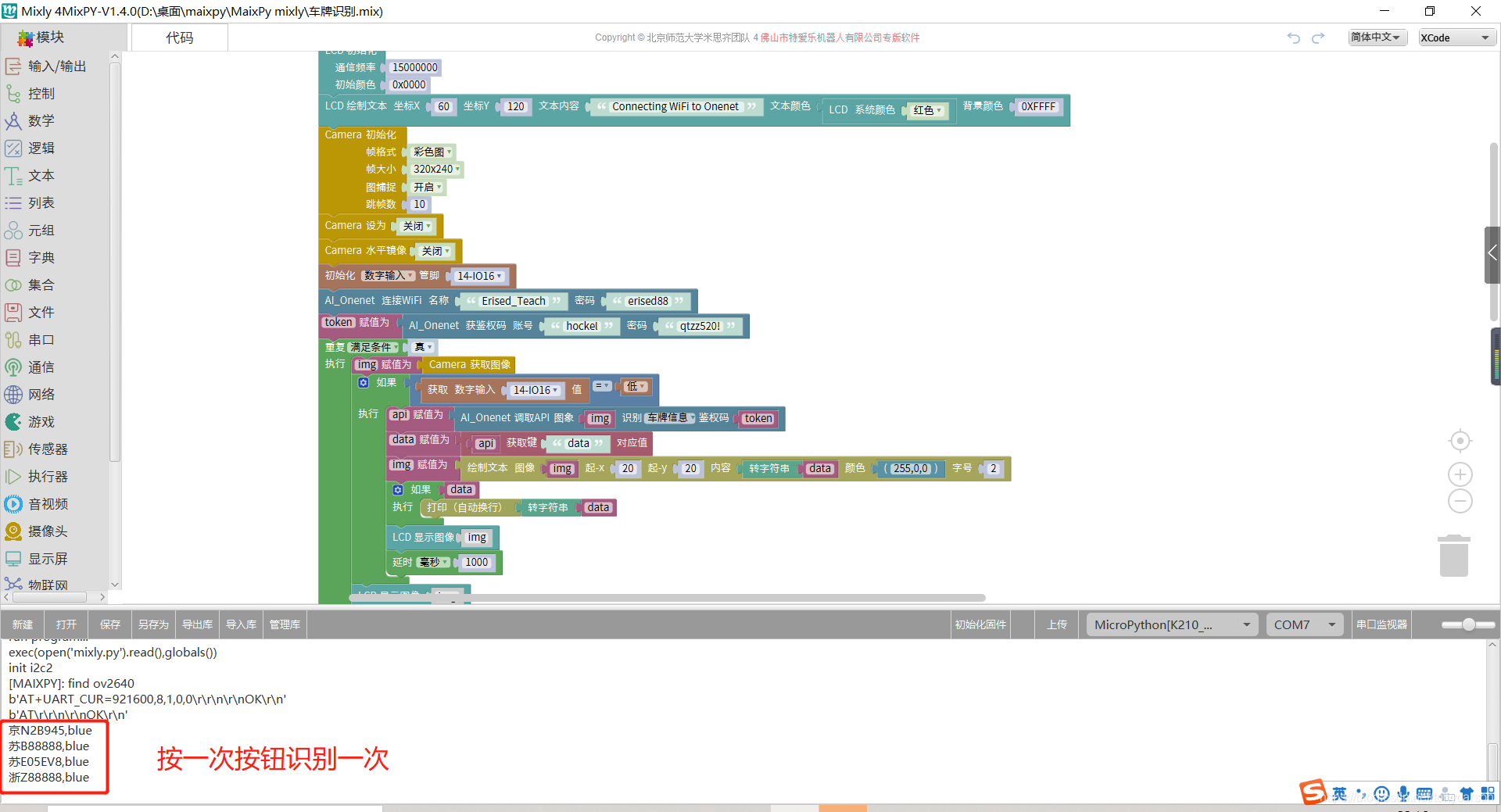Image resolution: width=1501 pixels, height=812 pixels.
Task: Adjust the bottom toolbar size slider
Action: (1468, 624)
